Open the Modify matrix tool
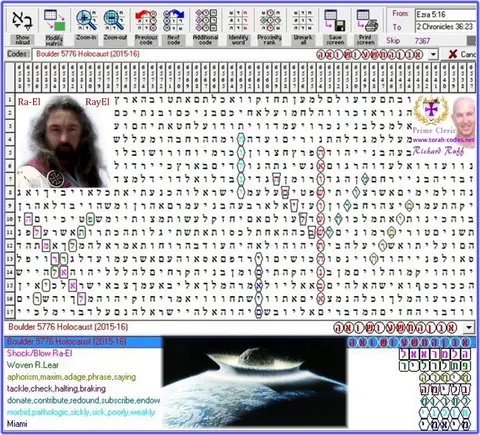 point(54,21)
